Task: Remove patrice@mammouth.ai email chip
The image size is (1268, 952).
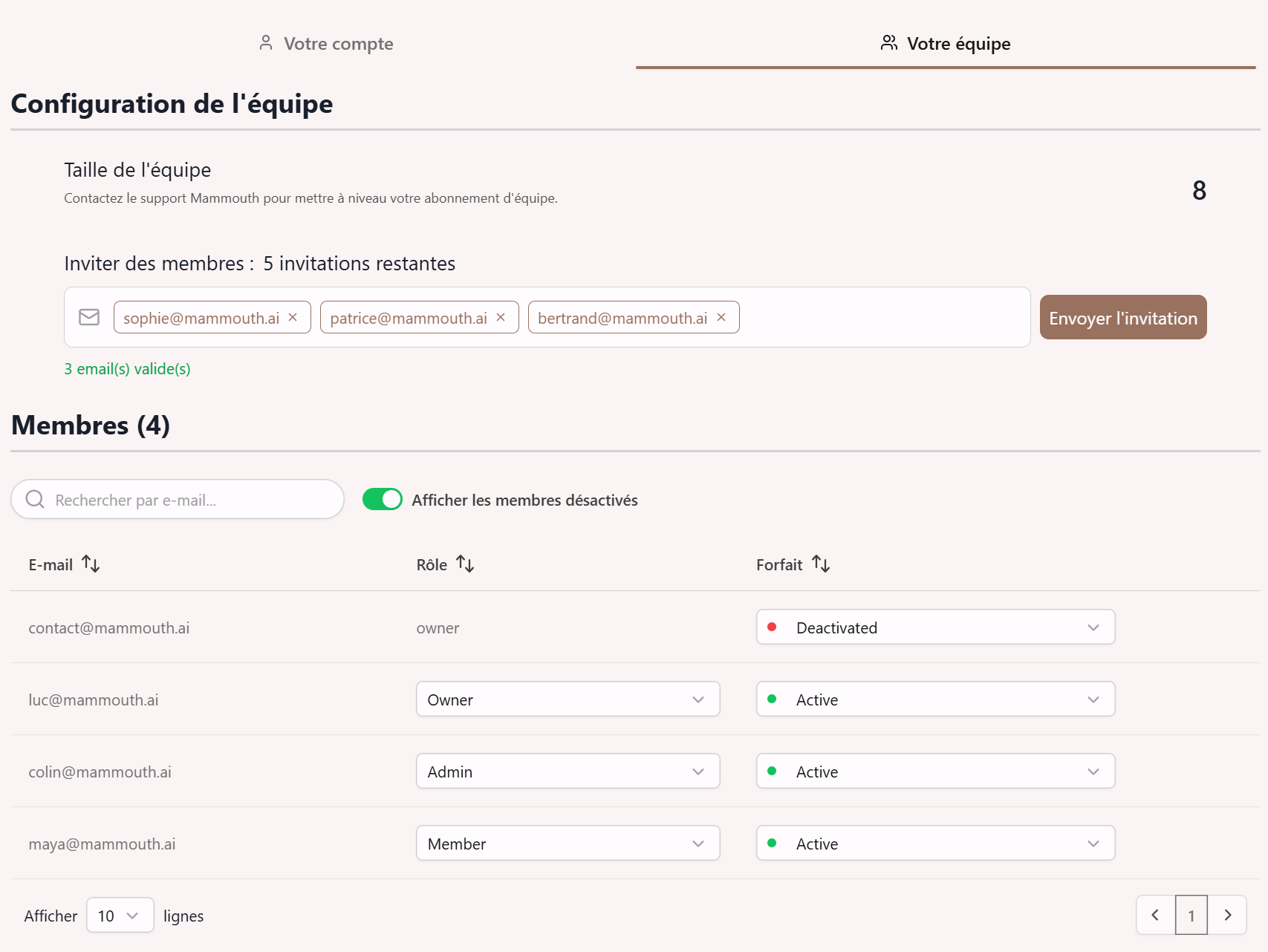Action: (x=500, y=317)
